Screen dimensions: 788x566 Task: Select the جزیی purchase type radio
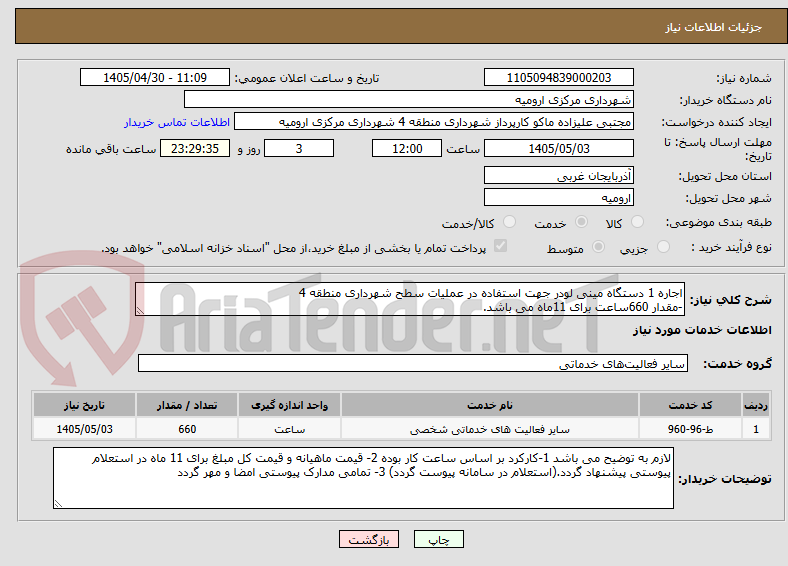663,247
